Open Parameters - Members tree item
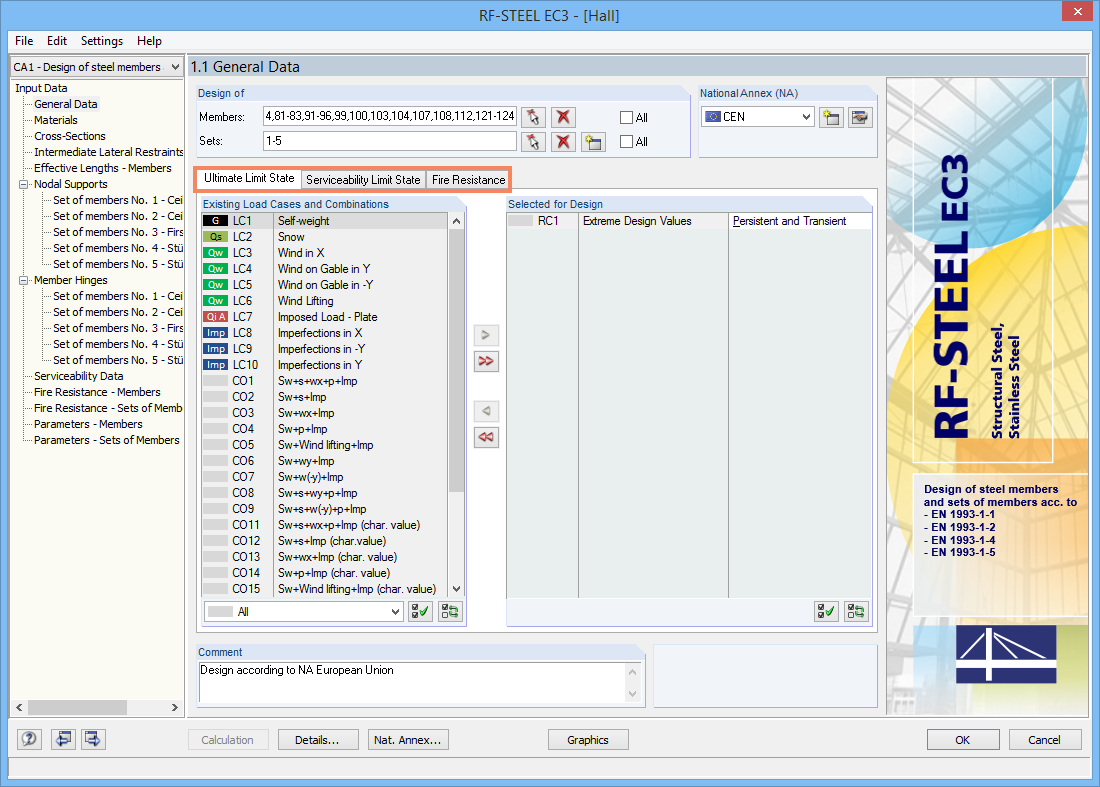Screen dimensions: 1100x787 click(x=88, y=425)
